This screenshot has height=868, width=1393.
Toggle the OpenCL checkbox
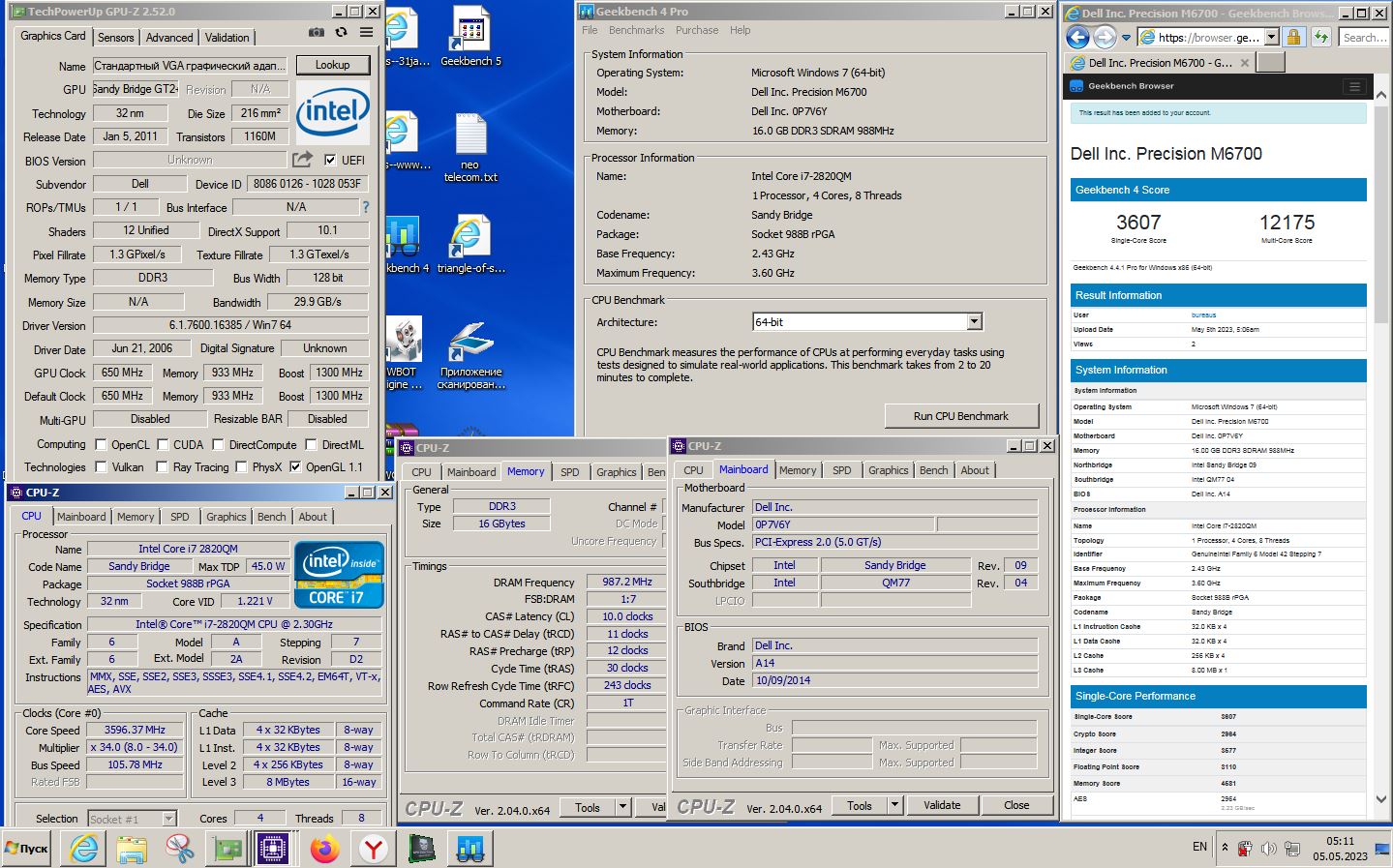click(x=101, y=445)
